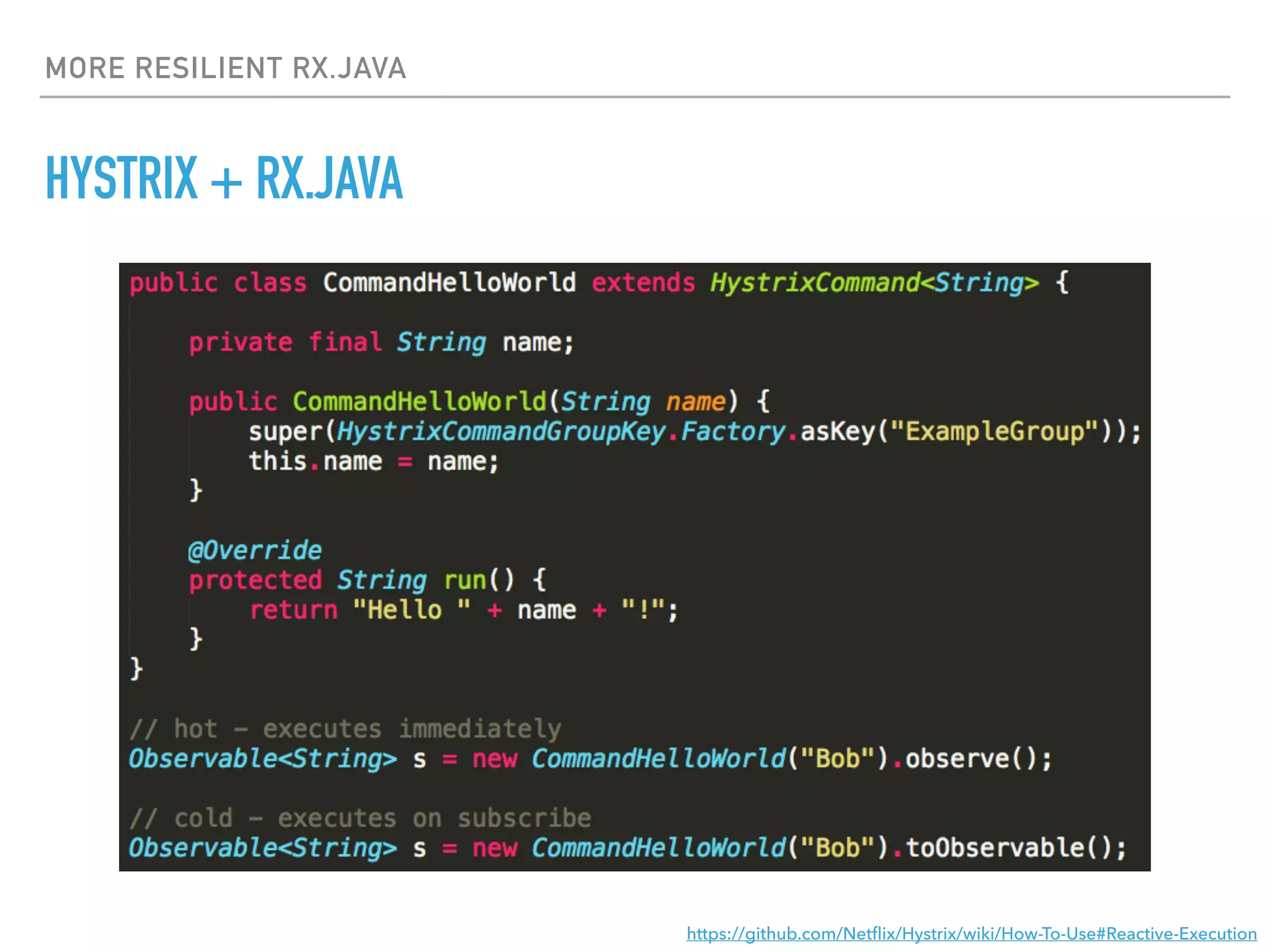Click the 'super(HystrixCommandGroupKey.Factory.asKey' line
This screenshot has width=1270, height=952.
[695, 432]
